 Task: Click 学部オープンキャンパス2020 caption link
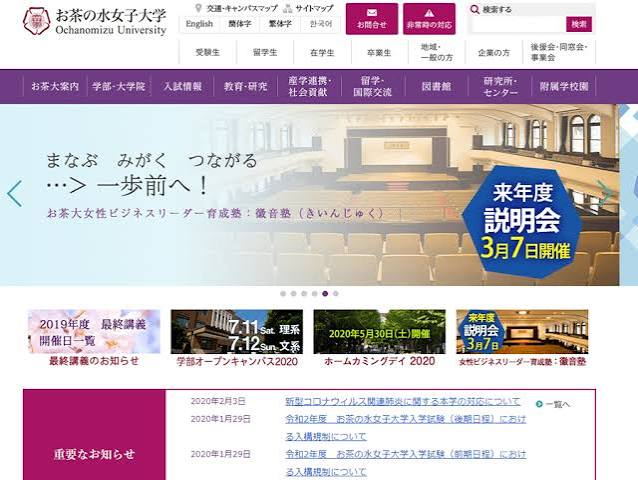[x=237, y=361]
